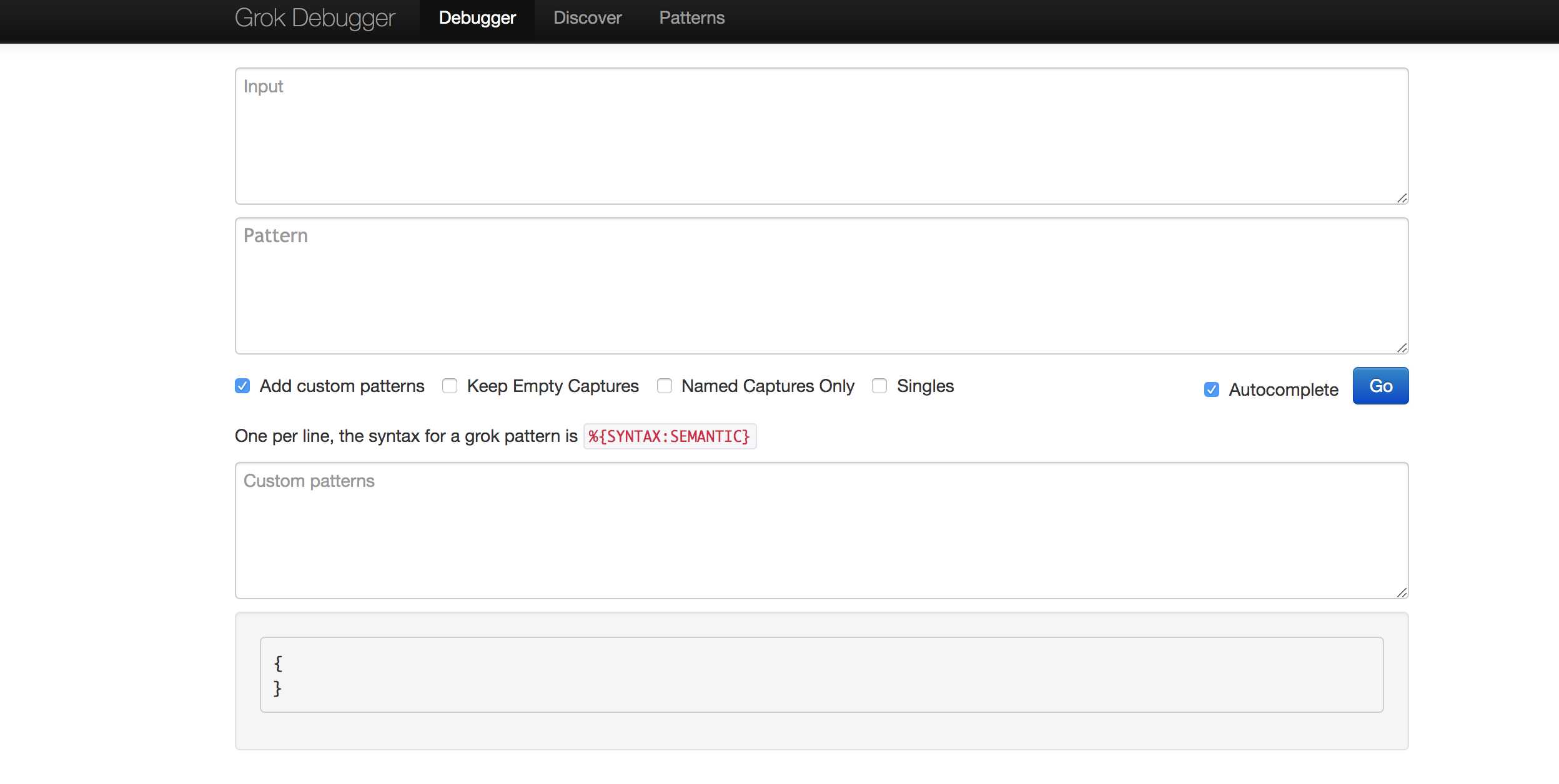Image resolution: width=1559 pixels, height=784 pixels.
Task: Switch to the Discover tab
Action: pos(587,19)
